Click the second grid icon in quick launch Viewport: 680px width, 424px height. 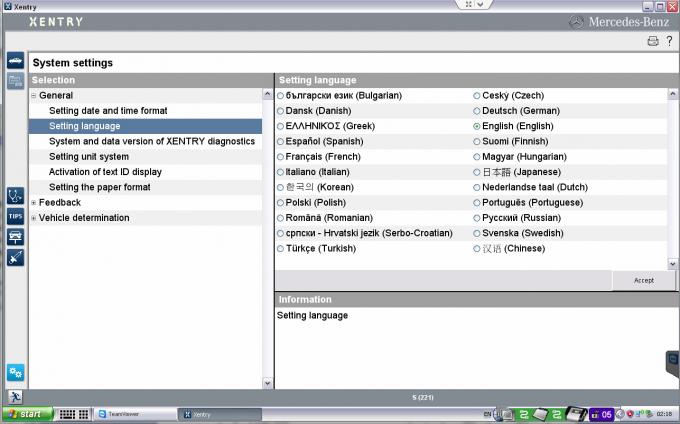tap(84, 414)
